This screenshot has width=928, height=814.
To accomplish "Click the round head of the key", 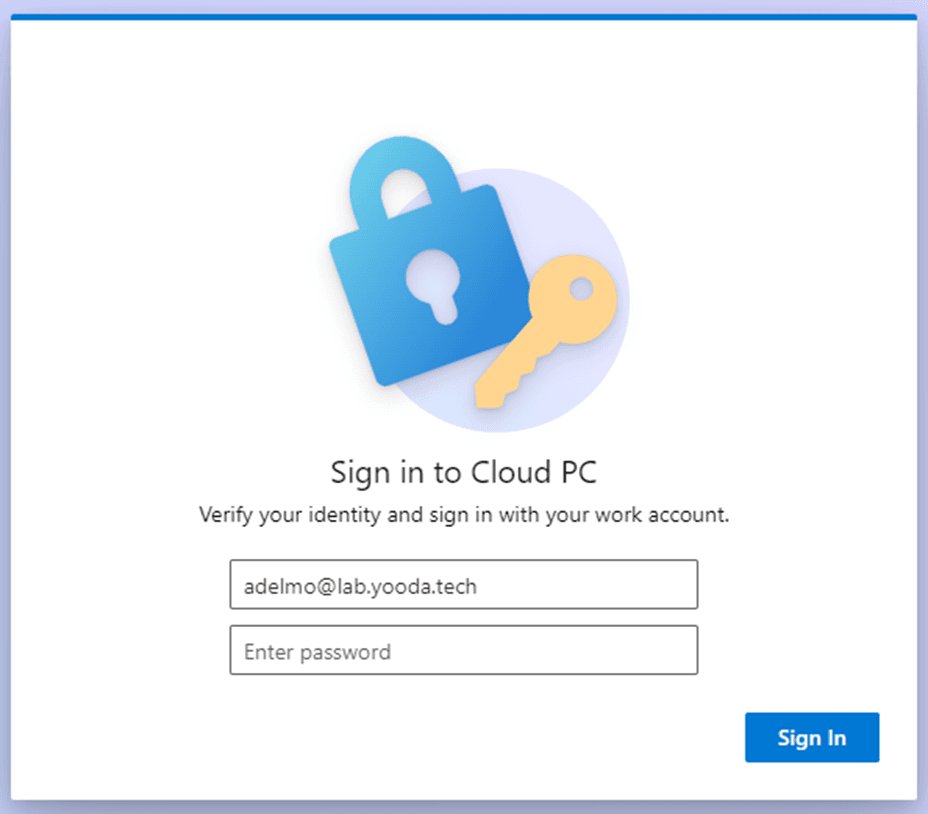I will 573,299.
